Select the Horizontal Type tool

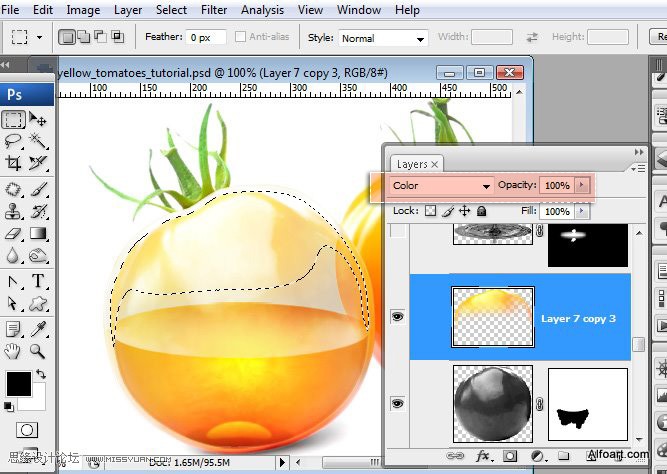pyautogui.click(x=38, y=281)
